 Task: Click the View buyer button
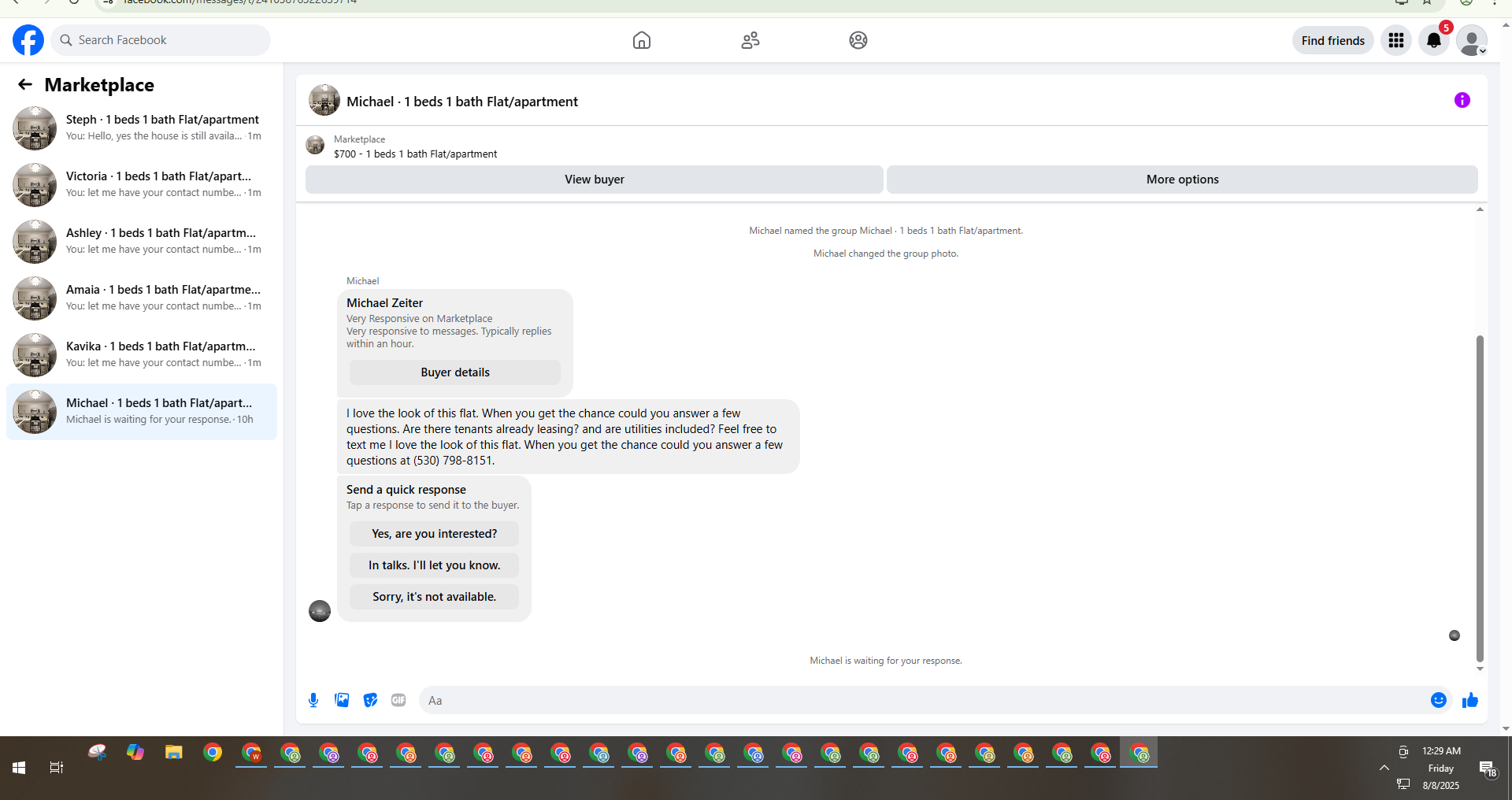tap(595, 180)
